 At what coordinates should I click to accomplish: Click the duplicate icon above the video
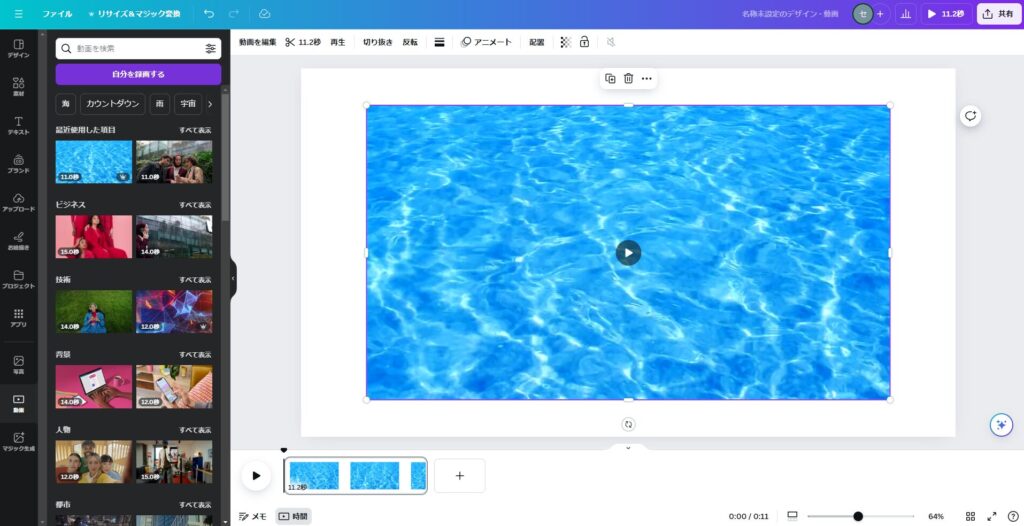click(x=610, y=79)
